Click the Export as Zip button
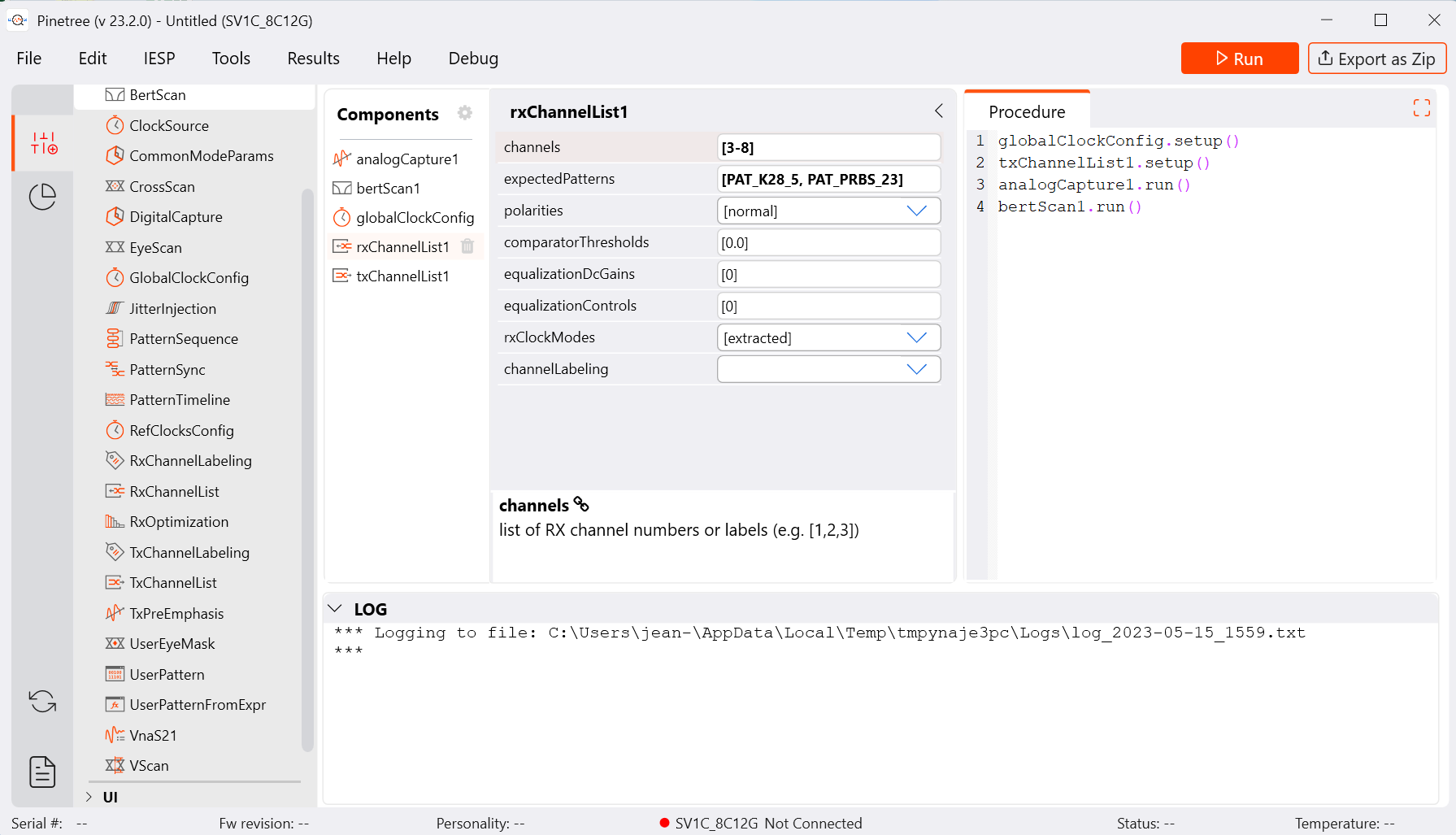The image size is (1456, 835). 1376,59
